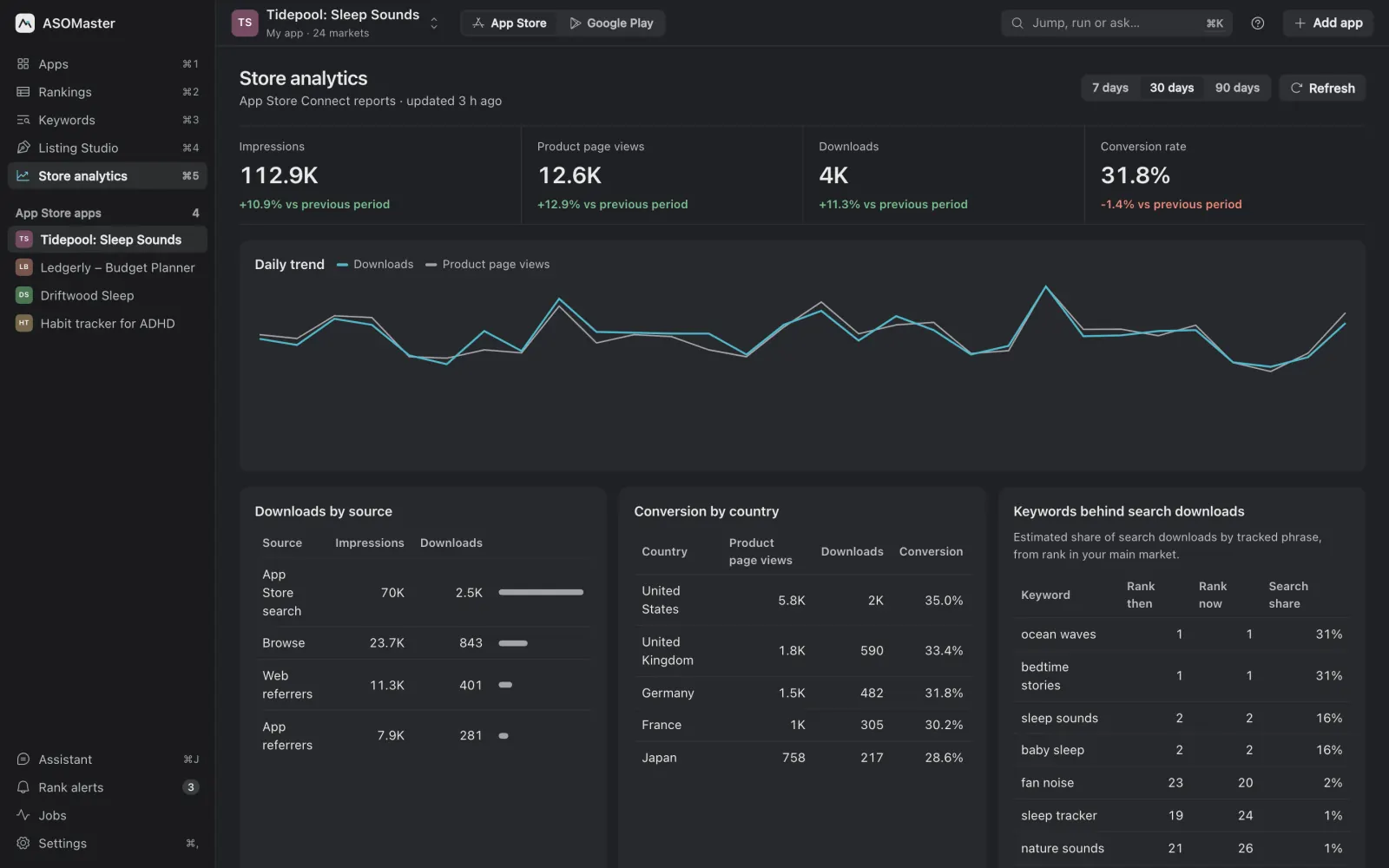Image resolution: width=1389 pixels, height=868 pixels.
Task: Select the 7 days range
Action: (1109, 88)
